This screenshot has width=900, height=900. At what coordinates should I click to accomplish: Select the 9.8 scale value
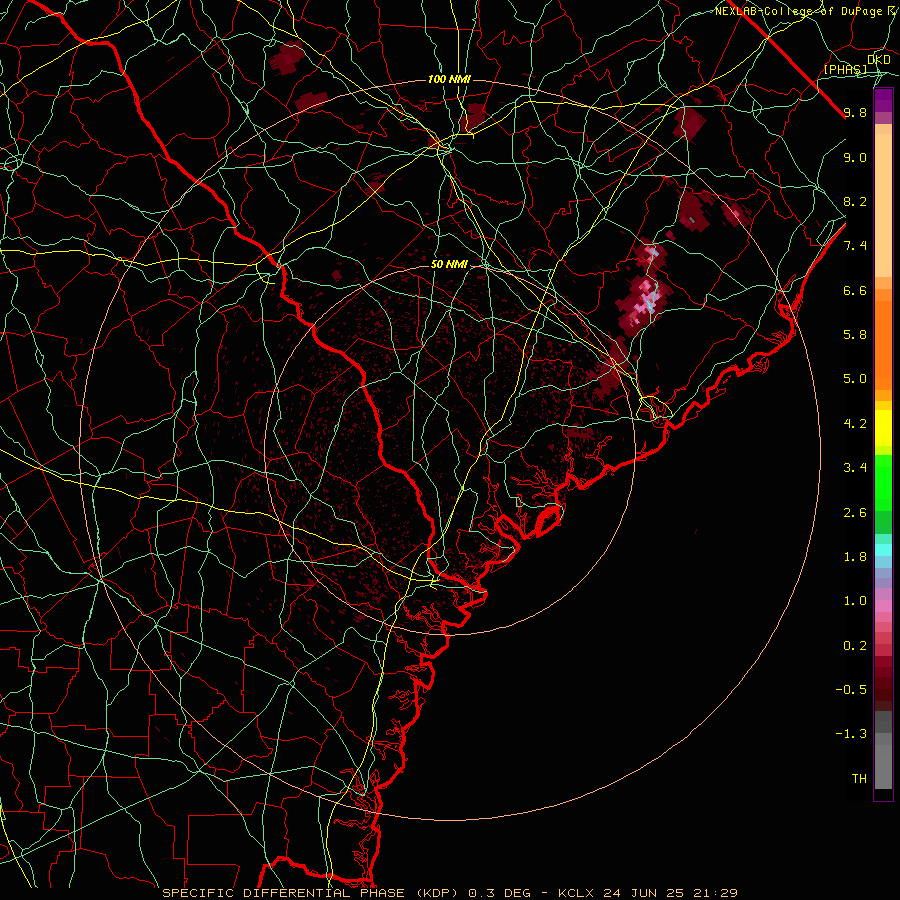coord(855,112)
